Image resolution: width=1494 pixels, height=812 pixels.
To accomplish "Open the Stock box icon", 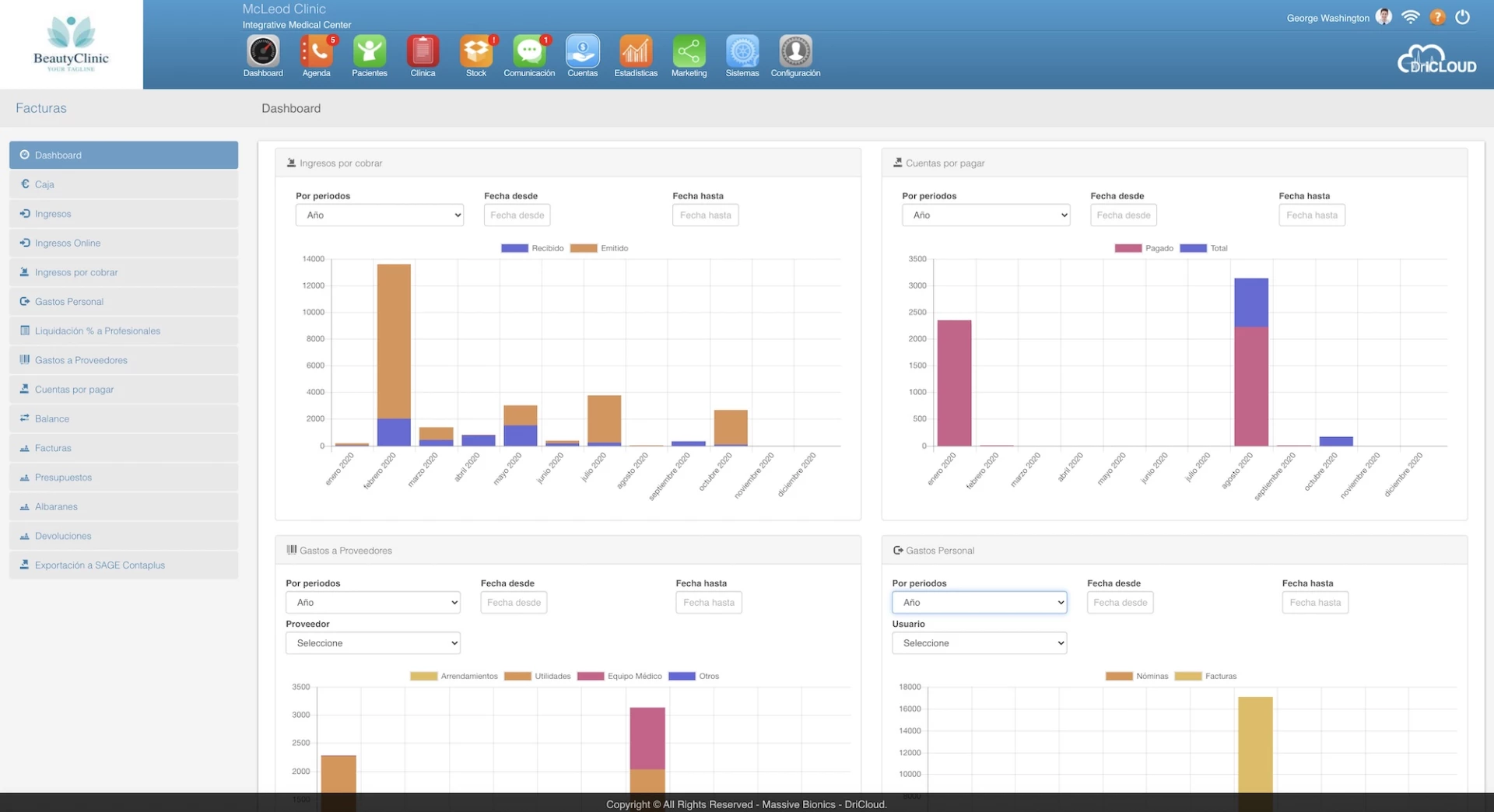I will 476,52.
